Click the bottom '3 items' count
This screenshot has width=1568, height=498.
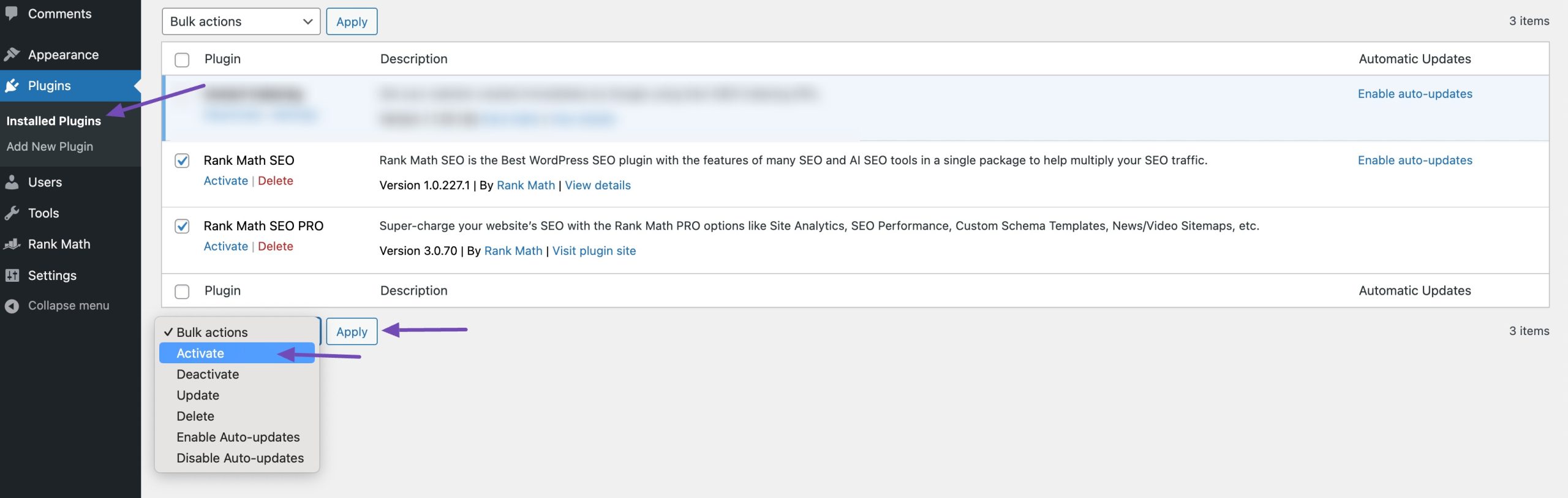click(1529, 331)
